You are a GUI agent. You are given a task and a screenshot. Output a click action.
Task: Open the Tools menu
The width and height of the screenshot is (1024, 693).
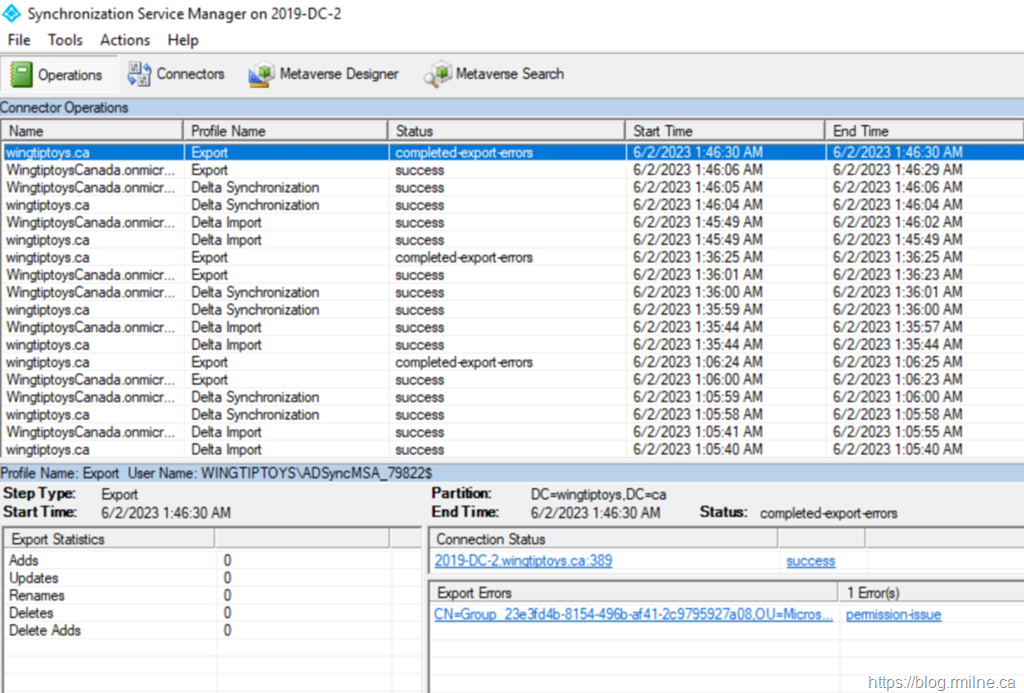[x=65, y=40]
